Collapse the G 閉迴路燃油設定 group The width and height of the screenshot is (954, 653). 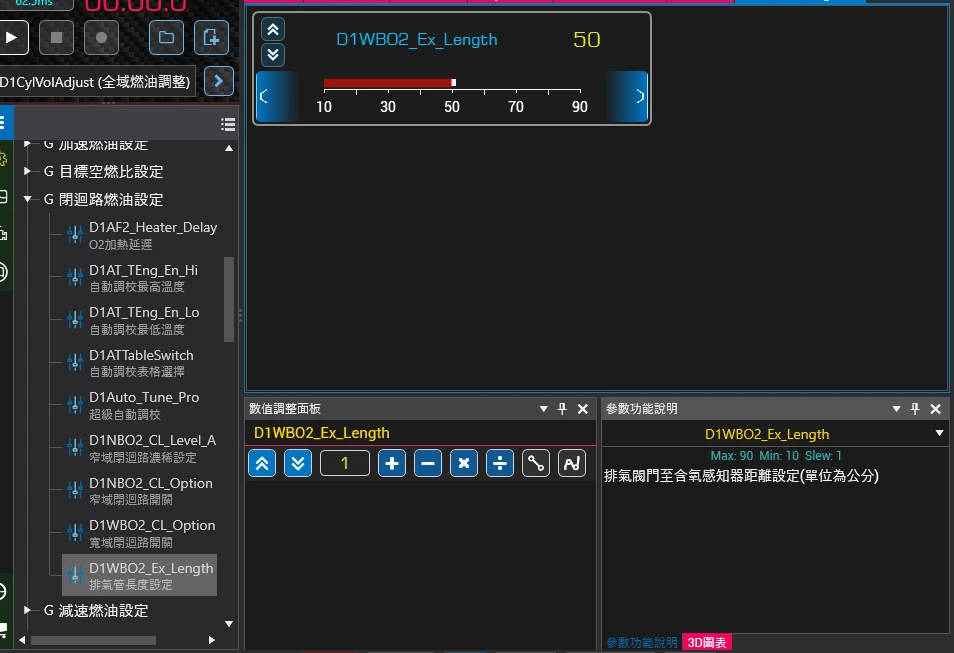pyautogui.click(x=27, y=199)
